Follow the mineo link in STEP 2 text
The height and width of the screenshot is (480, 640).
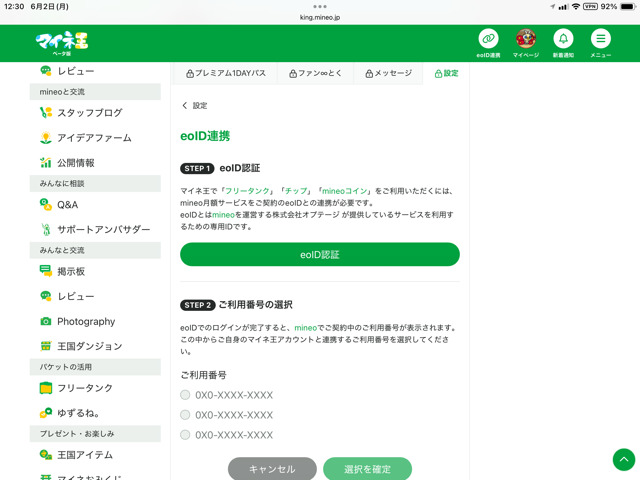click(x=305, y=328)
